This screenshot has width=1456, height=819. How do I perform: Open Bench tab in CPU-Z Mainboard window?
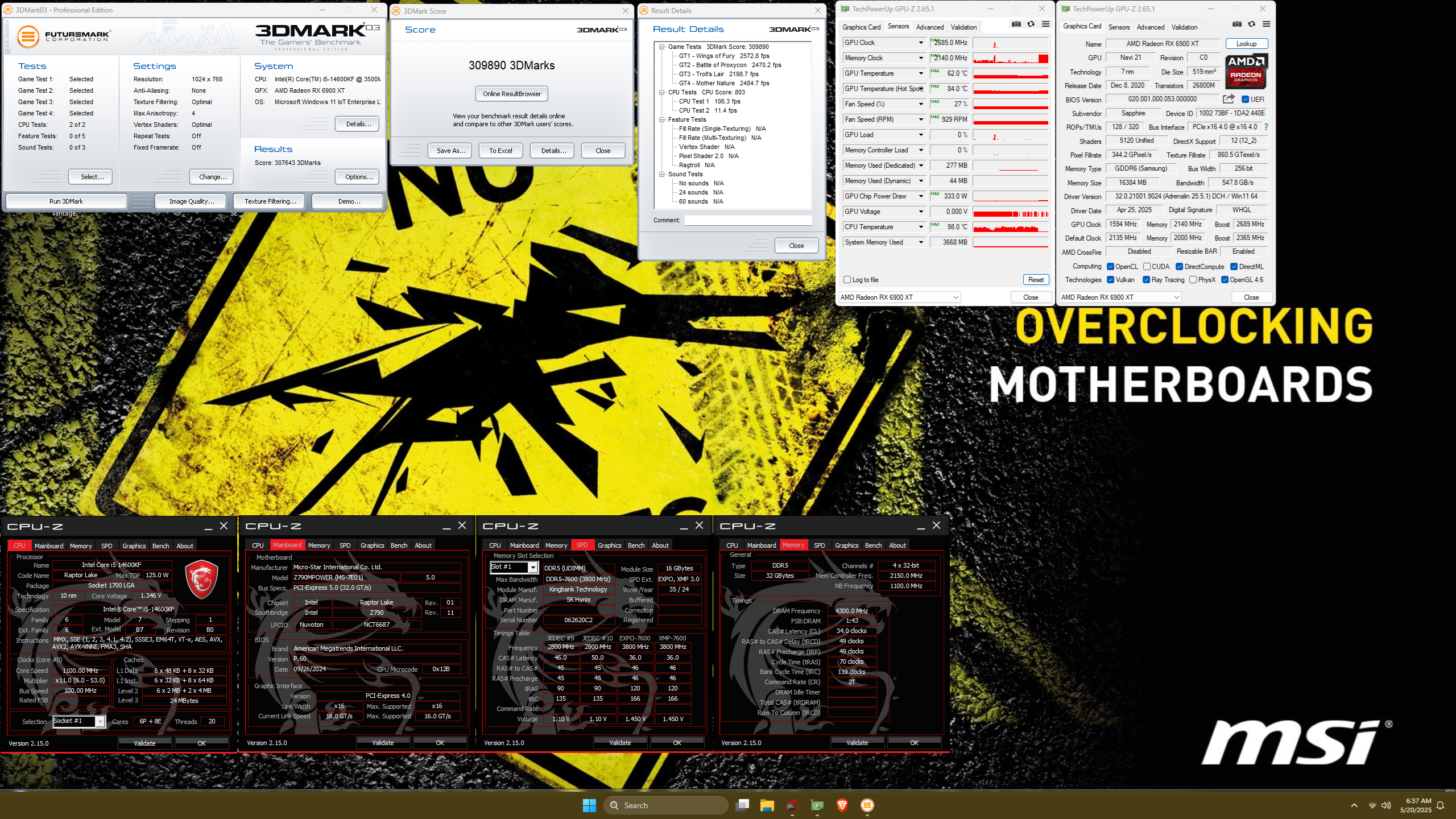click(399, 545)
